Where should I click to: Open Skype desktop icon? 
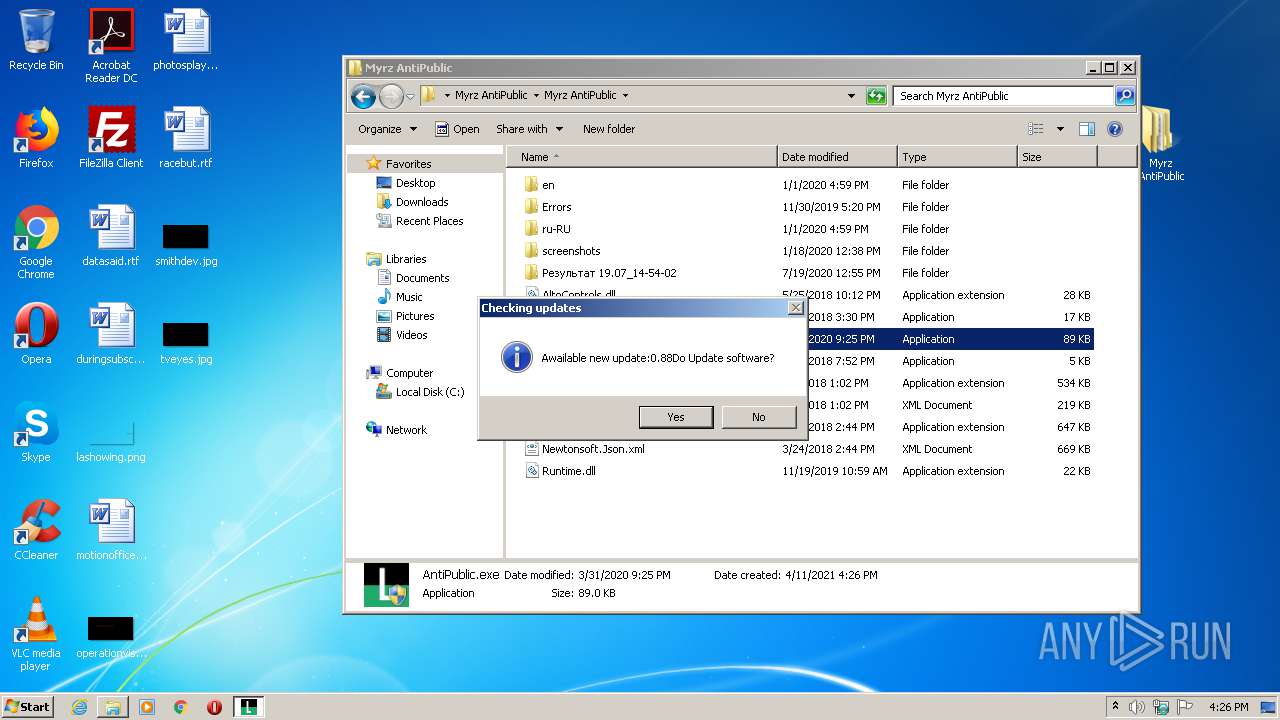tap(36, 432)
